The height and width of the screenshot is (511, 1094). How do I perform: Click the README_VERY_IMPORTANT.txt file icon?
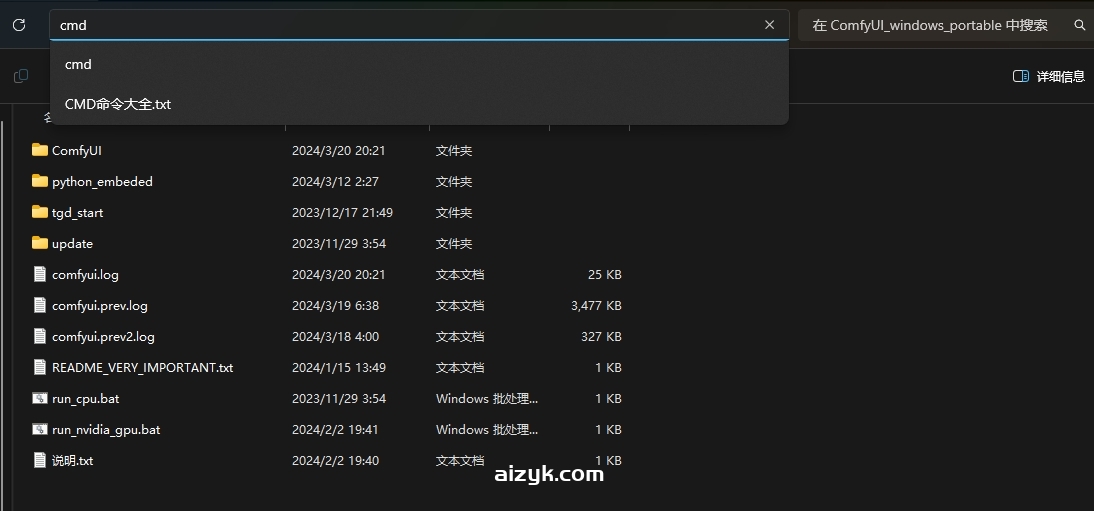[40, 367]
